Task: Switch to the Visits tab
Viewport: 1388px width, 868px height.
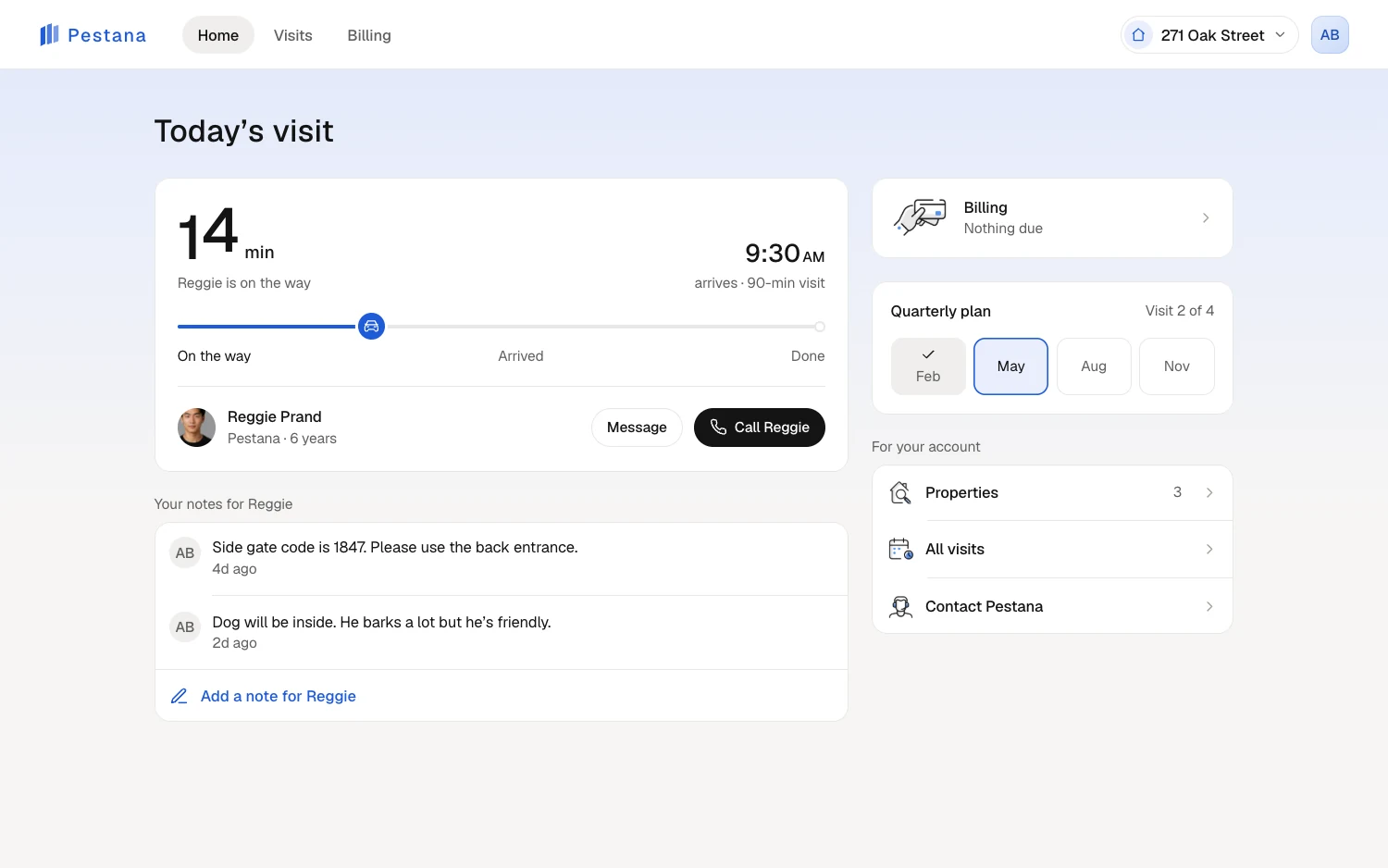Action: coord(293,35)
